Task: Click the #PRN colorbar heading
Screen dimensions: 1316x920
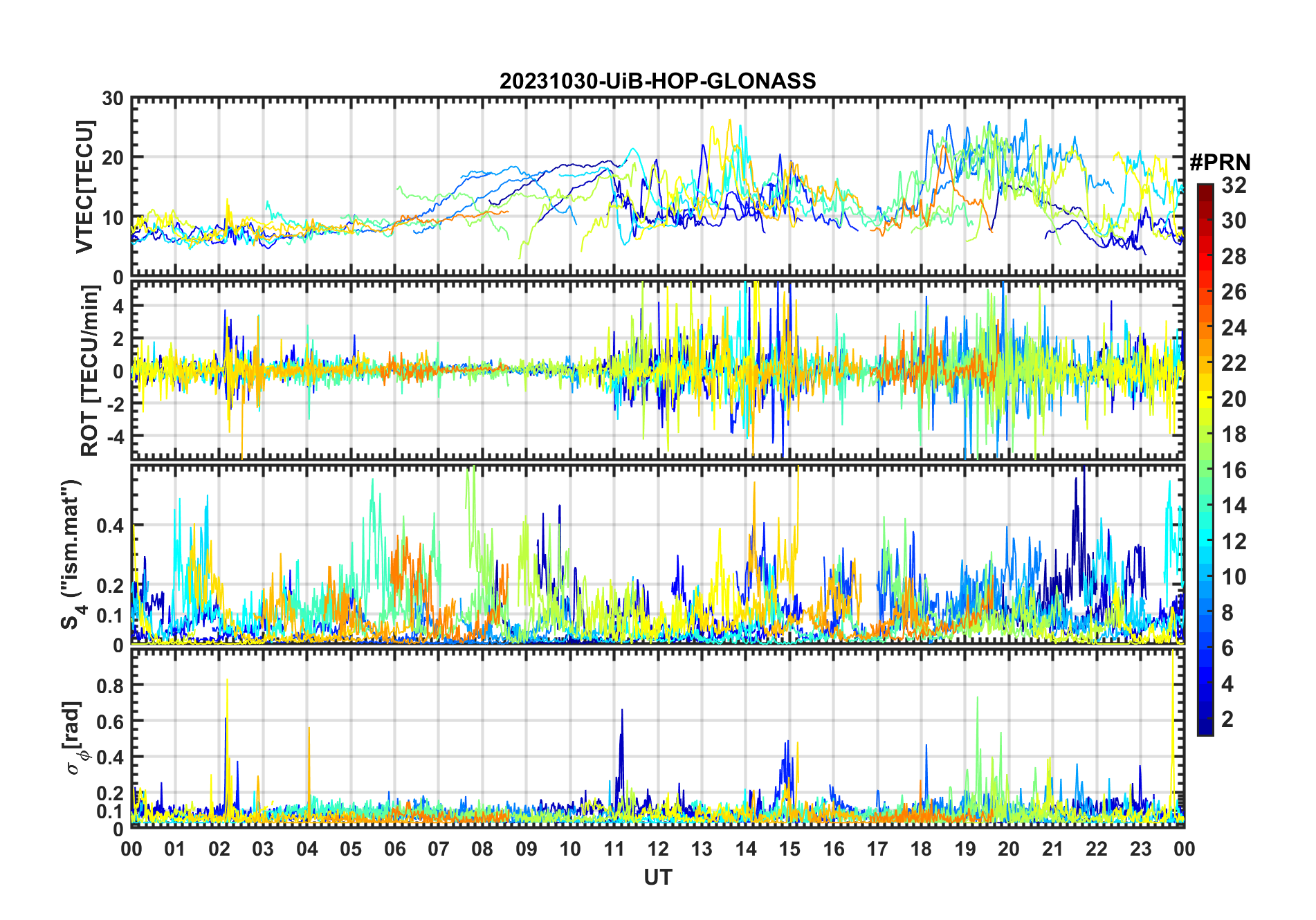Action: click(1220, 163)
